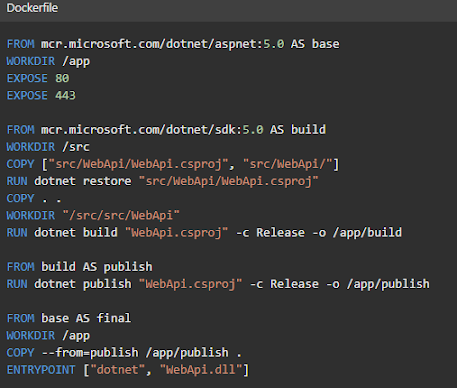Click the COPY WebApi.csproj array line
This screenshot has width=457, height=388.
coord(173,164)
